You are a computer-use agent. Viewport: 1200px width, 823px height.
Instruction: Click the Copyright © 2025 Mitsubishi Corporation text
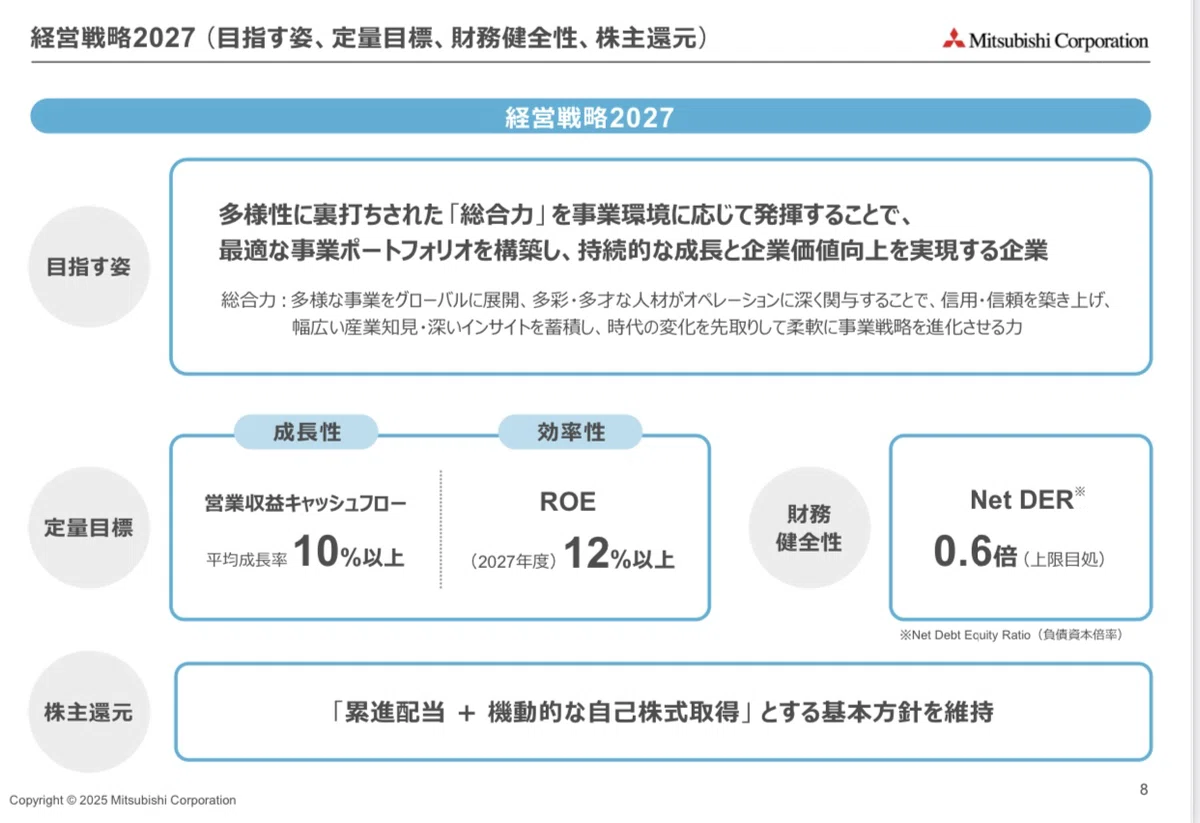click(123, 800)
